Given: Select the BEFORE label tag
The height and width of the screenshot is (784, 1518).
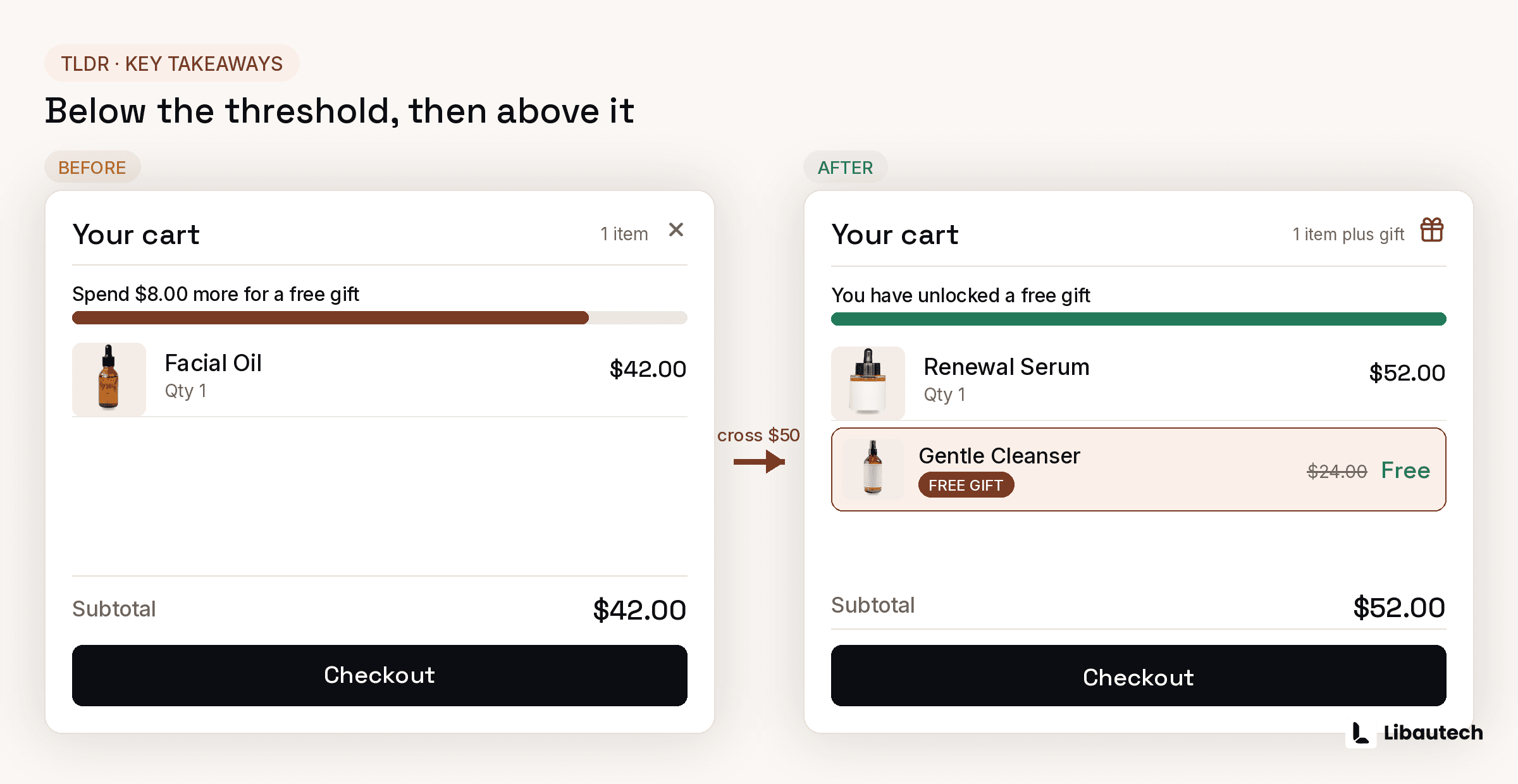Looking at the screenshot, I should (x=92, y=168).
